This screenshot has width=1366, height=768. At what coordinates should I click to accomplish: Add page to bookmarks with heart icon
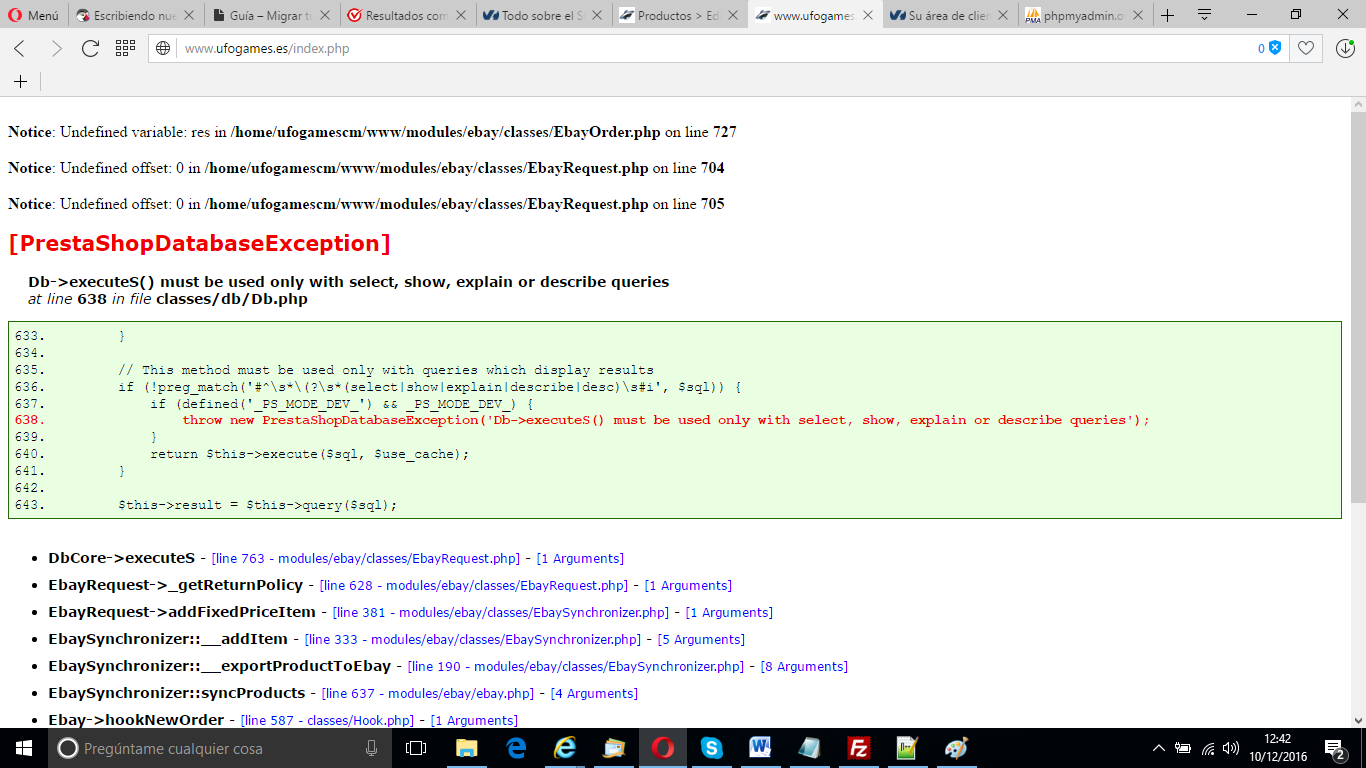tap(1306, 48)
